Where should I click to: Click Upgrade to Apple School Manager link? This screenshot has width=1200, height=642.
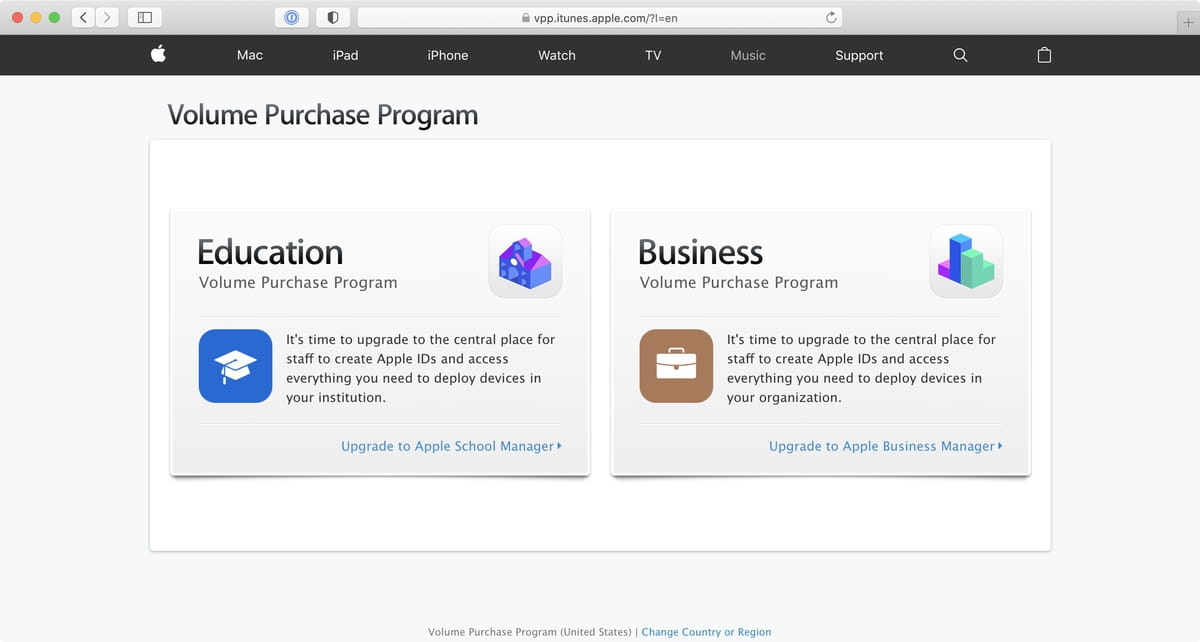coord(451,446)
